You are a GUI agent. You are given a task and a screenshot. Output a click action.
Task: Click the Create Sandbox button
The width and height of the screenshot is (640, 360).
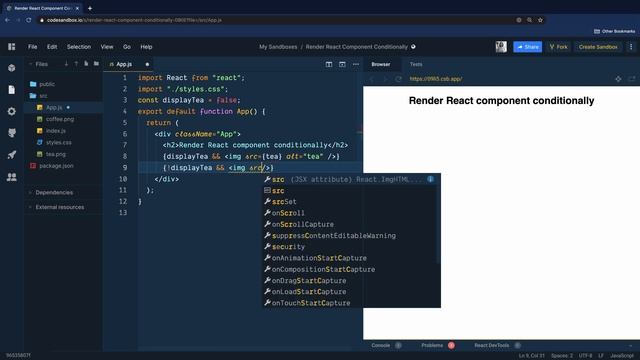point(598,47)
